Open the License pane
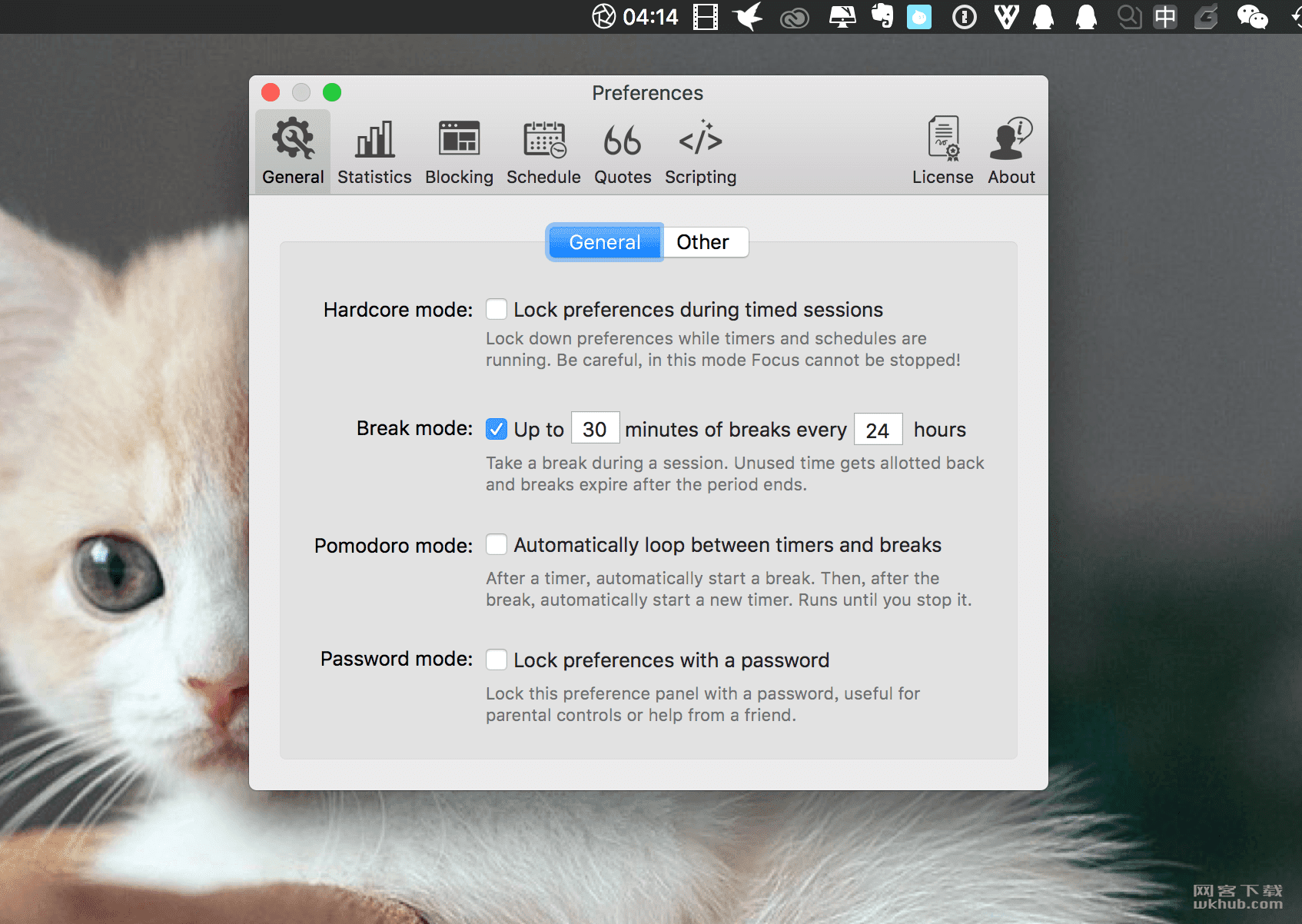Image resolution: width=1302 pixels, height=924 pixels. [x=943, y=151]
